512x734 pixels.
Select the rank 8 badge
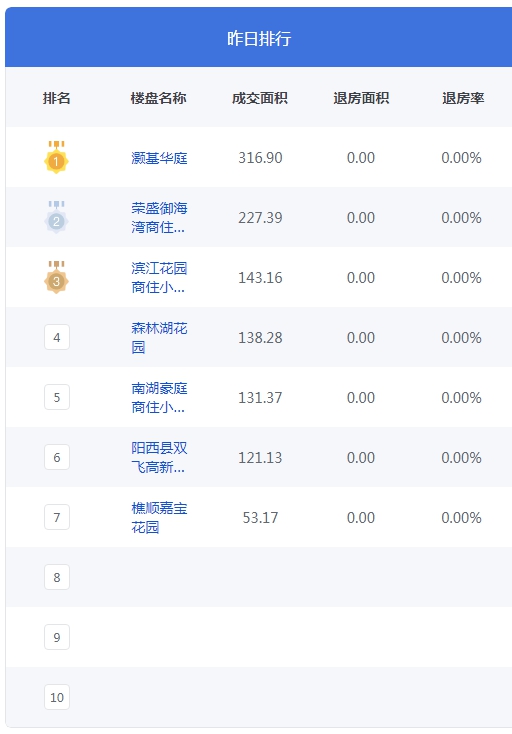click(57, 577)
